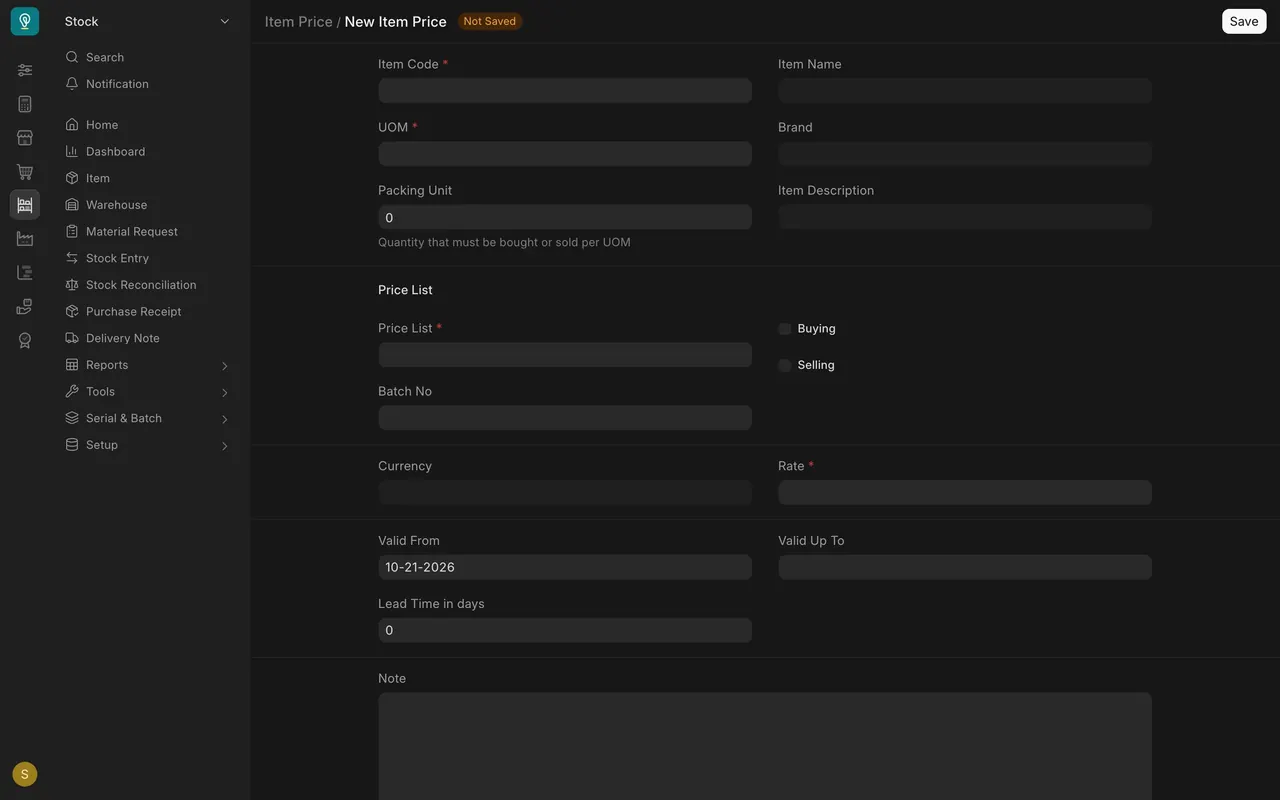
Task: Click the Batch No field
Action: [565, 418]
